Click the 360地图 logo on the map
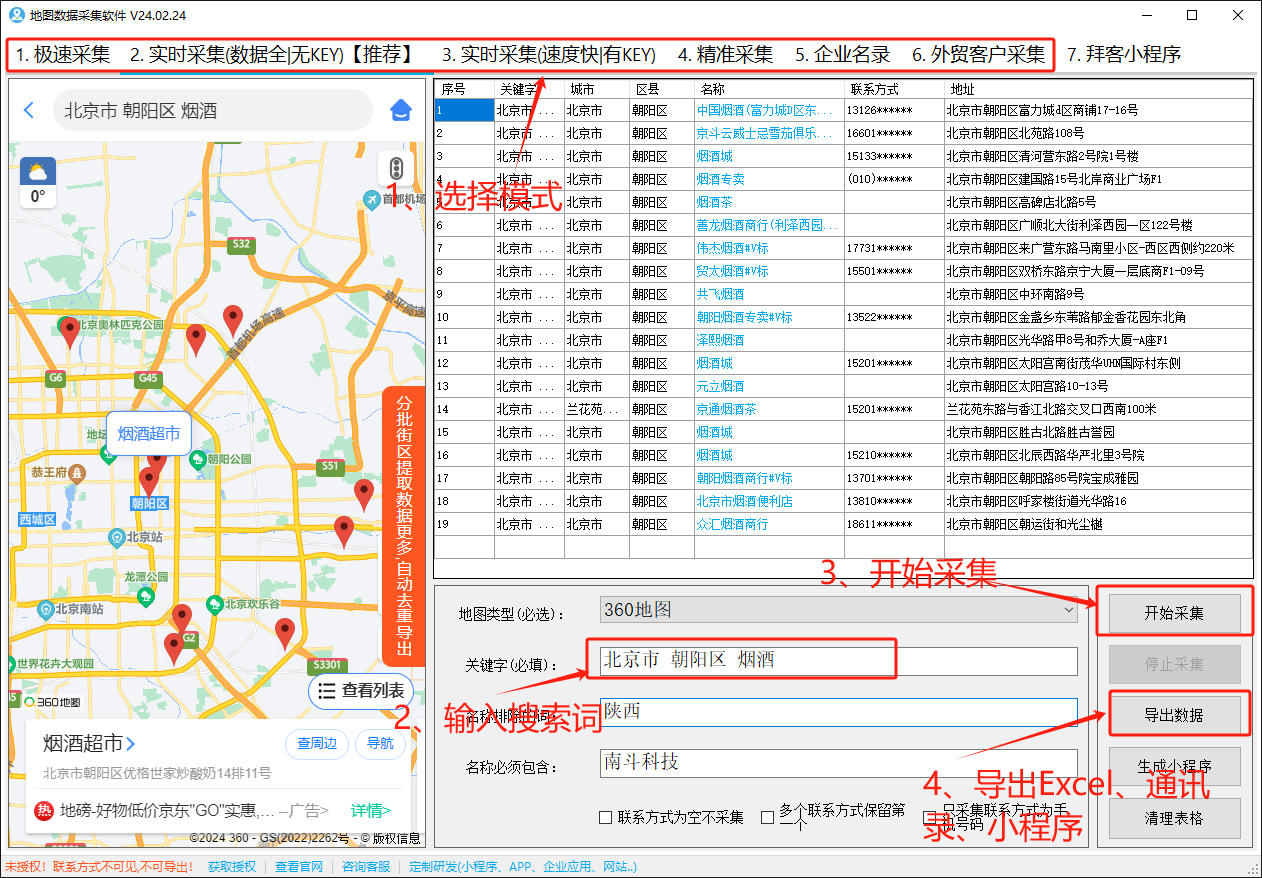Image resolution: width=1262 pixels, height=878 pixels. 54,703
